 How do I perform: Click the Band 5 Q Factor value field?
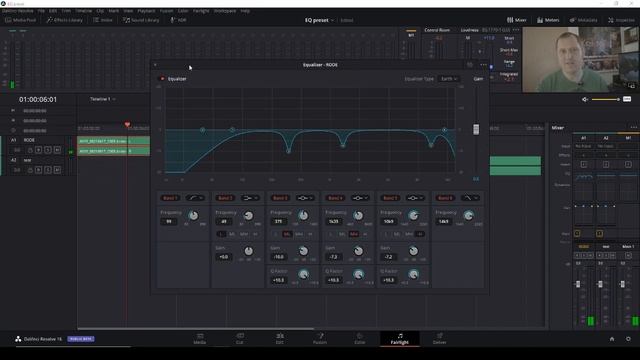[389, 280]
